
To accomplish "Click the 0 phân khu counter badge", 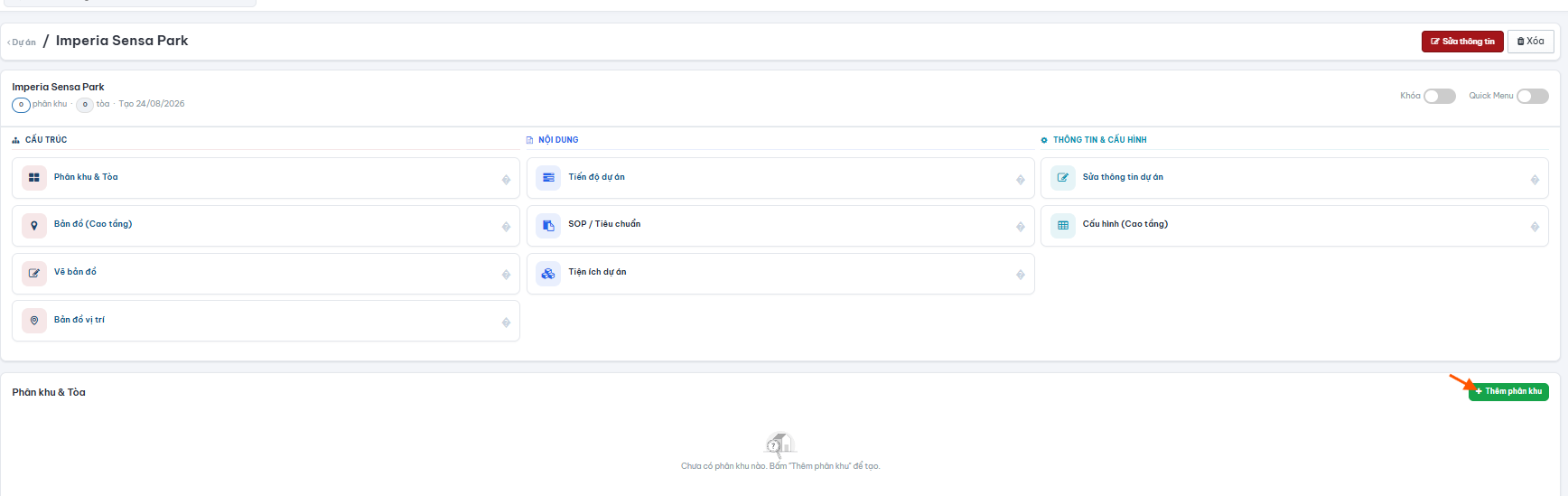I will pos(22,105).
